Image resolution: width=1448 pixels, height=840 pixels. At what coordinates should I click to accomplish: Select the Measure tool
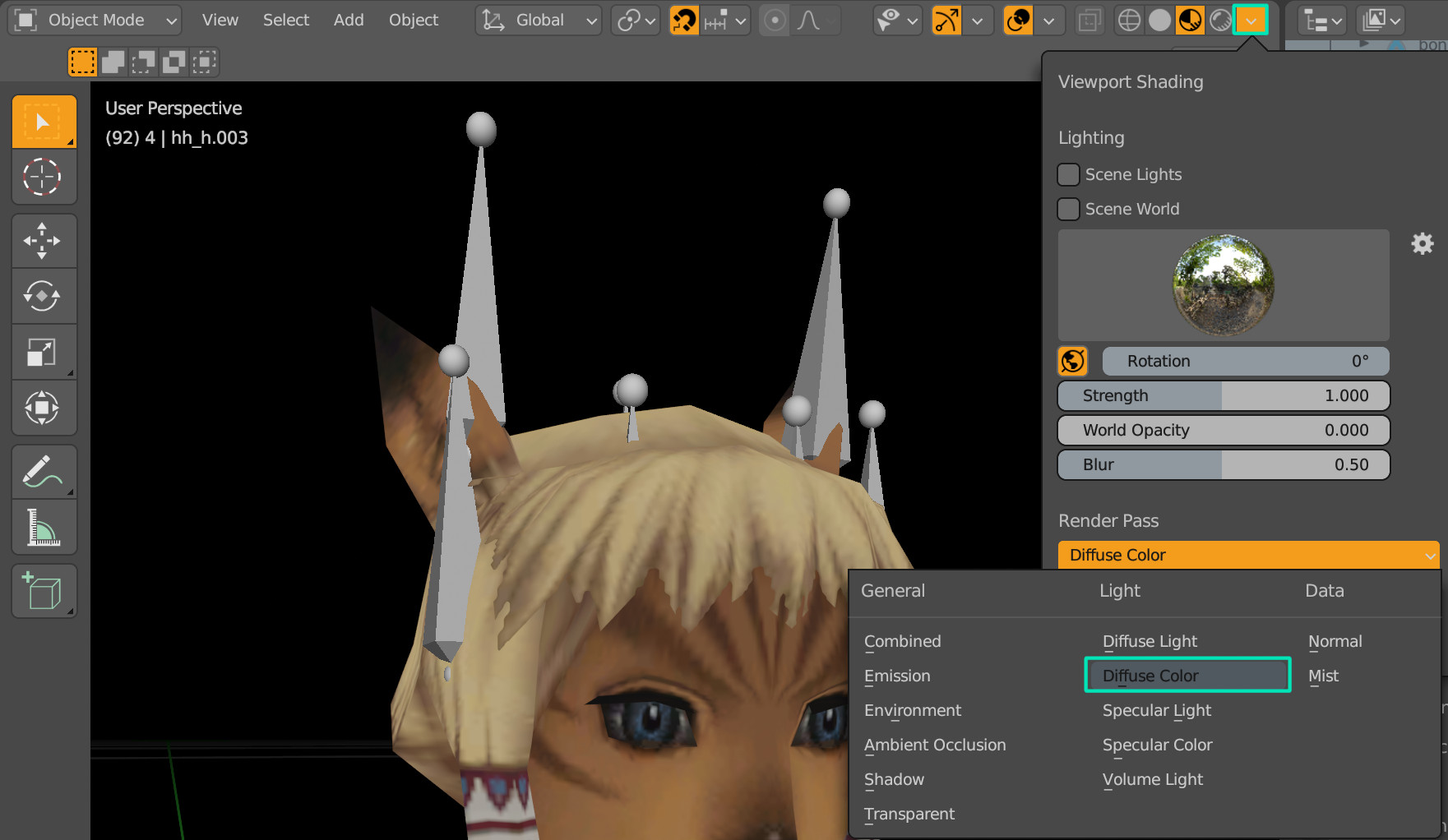pos(44,527)
